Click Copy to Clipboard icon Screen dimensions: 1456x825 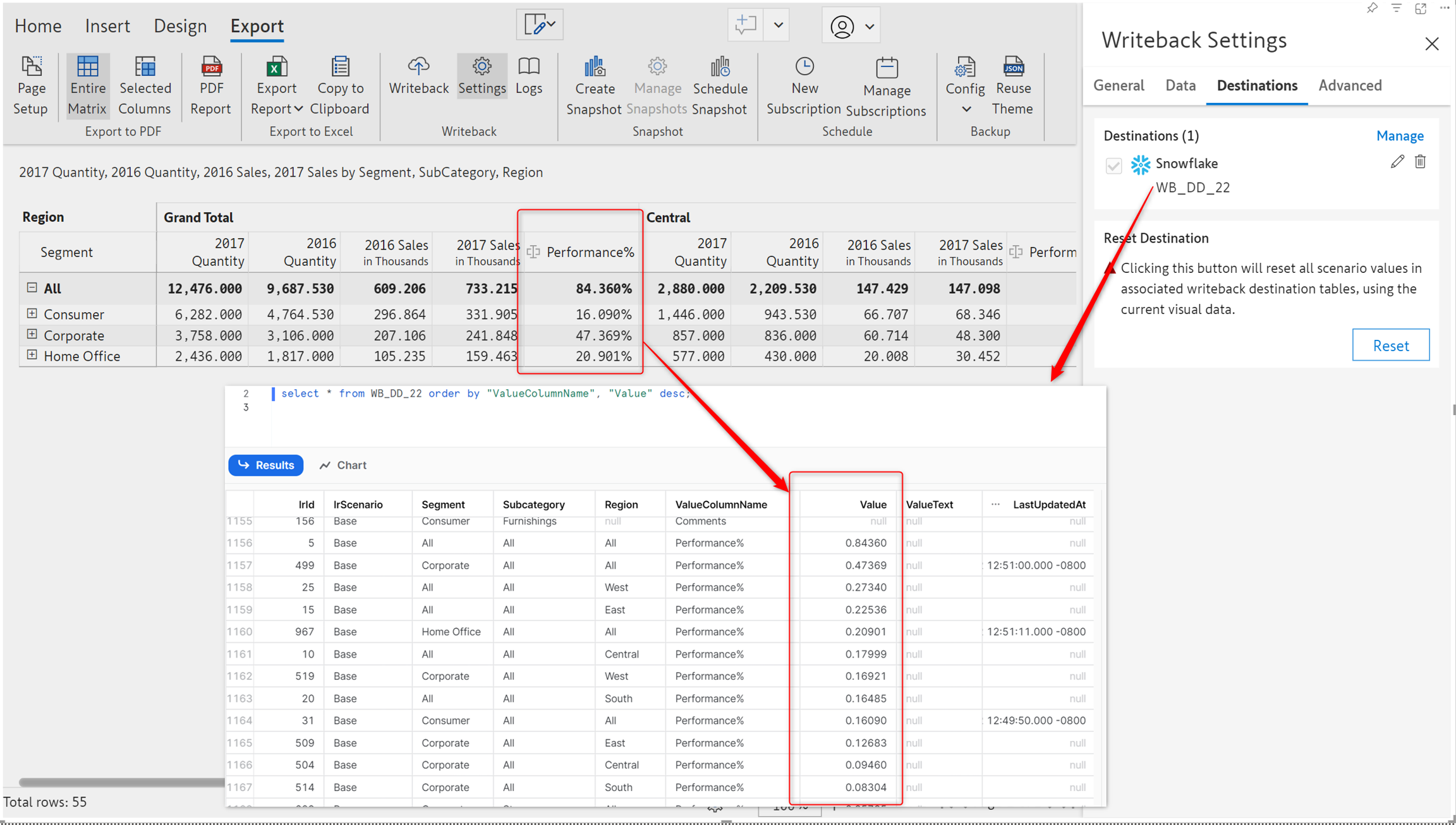[x=340, y=67]
